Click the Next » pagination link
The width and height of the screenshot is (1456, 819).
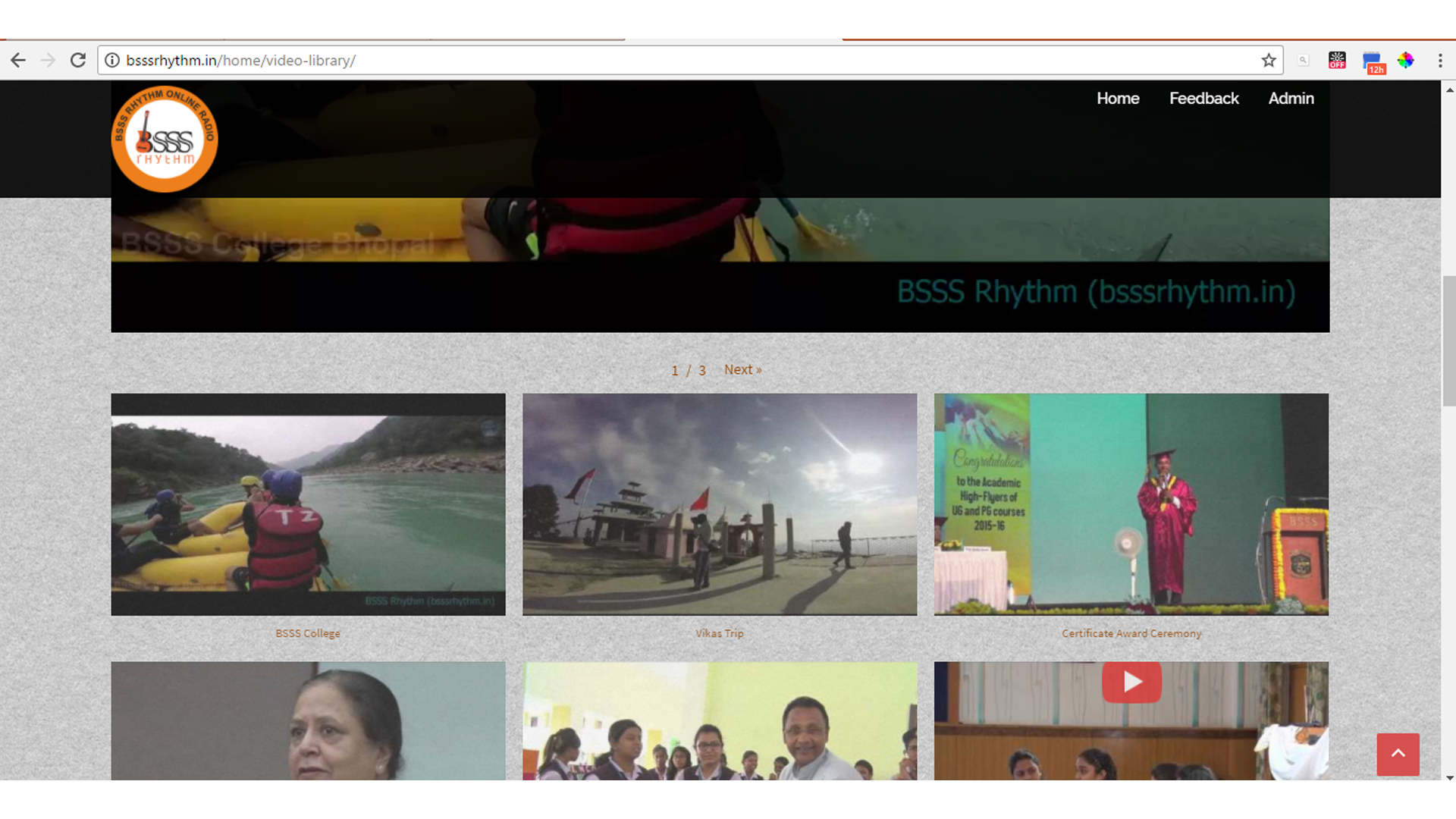pos(742,370)
